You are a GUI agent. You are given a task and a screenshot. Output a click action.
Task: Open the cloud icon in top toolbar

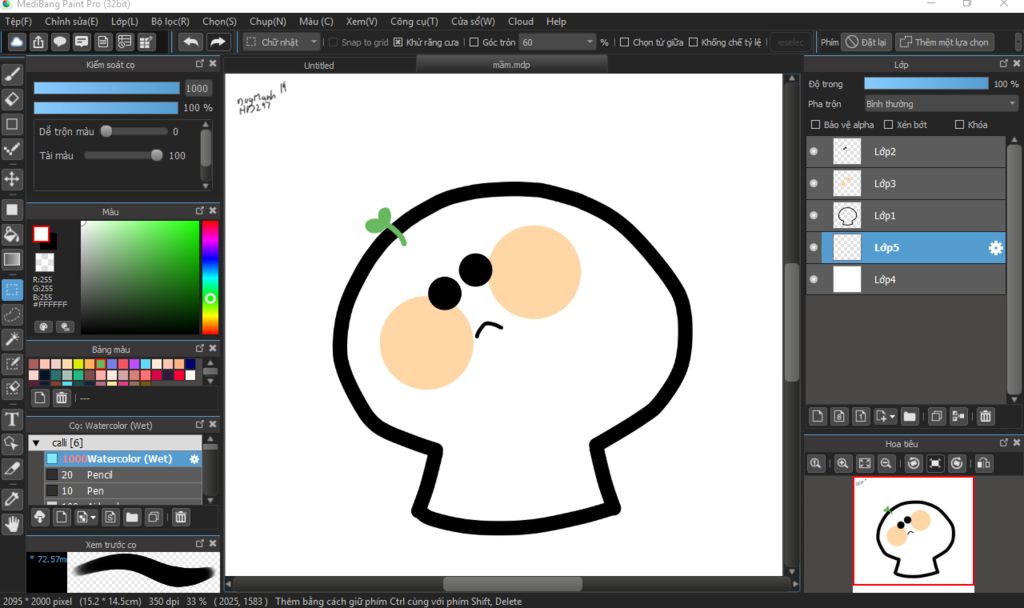coord(17,42)
